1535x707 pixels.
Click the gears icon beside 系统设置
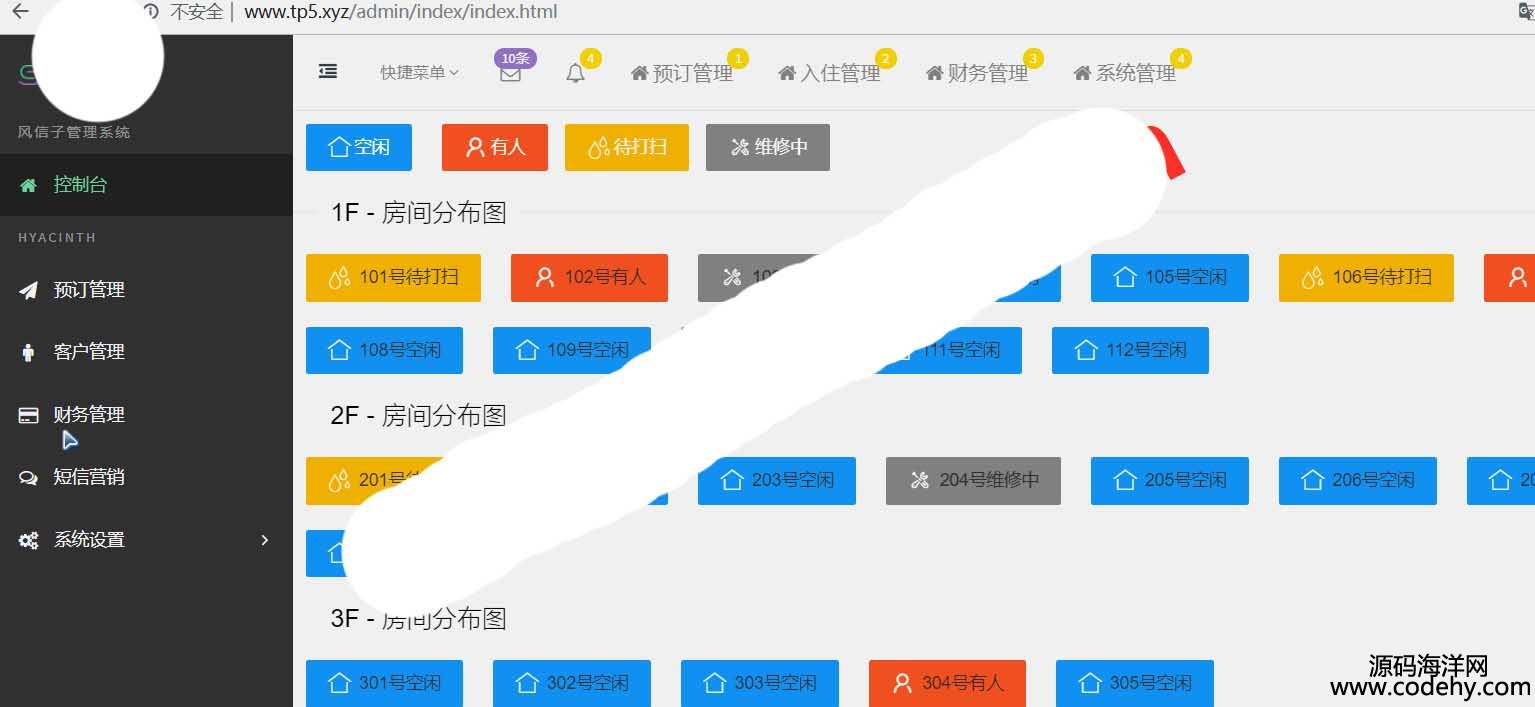pos(28,540)
